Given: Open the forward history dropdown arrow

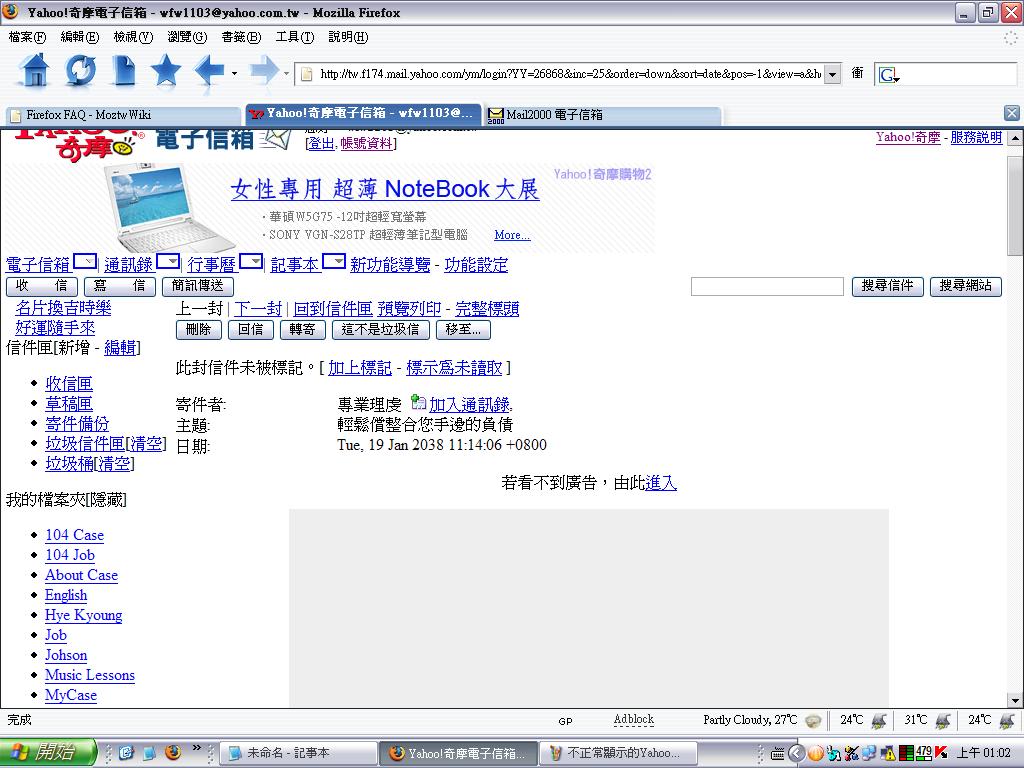Looking at the screenshot, I should coord(287,73).
